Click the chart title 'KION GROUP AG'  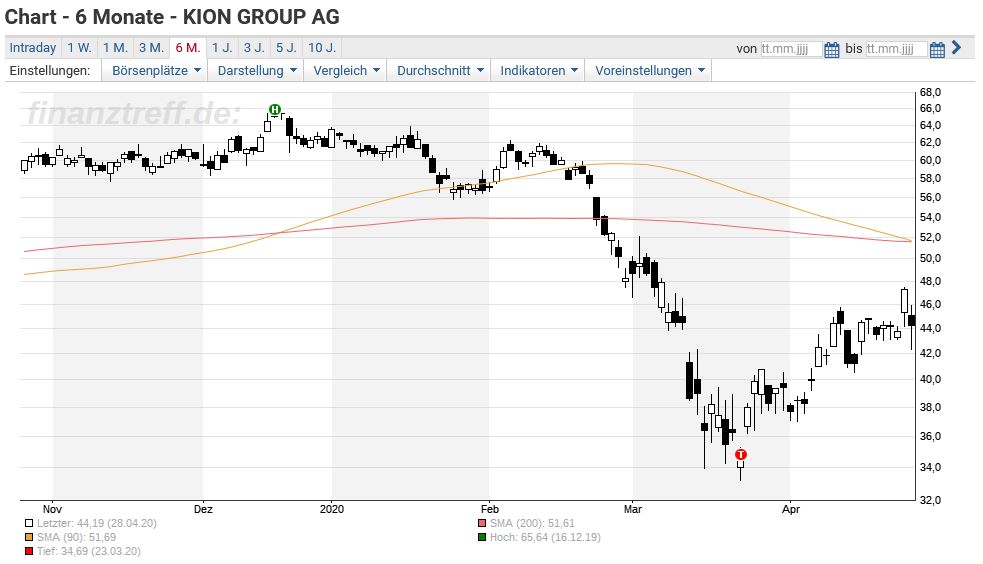[261, 17]
